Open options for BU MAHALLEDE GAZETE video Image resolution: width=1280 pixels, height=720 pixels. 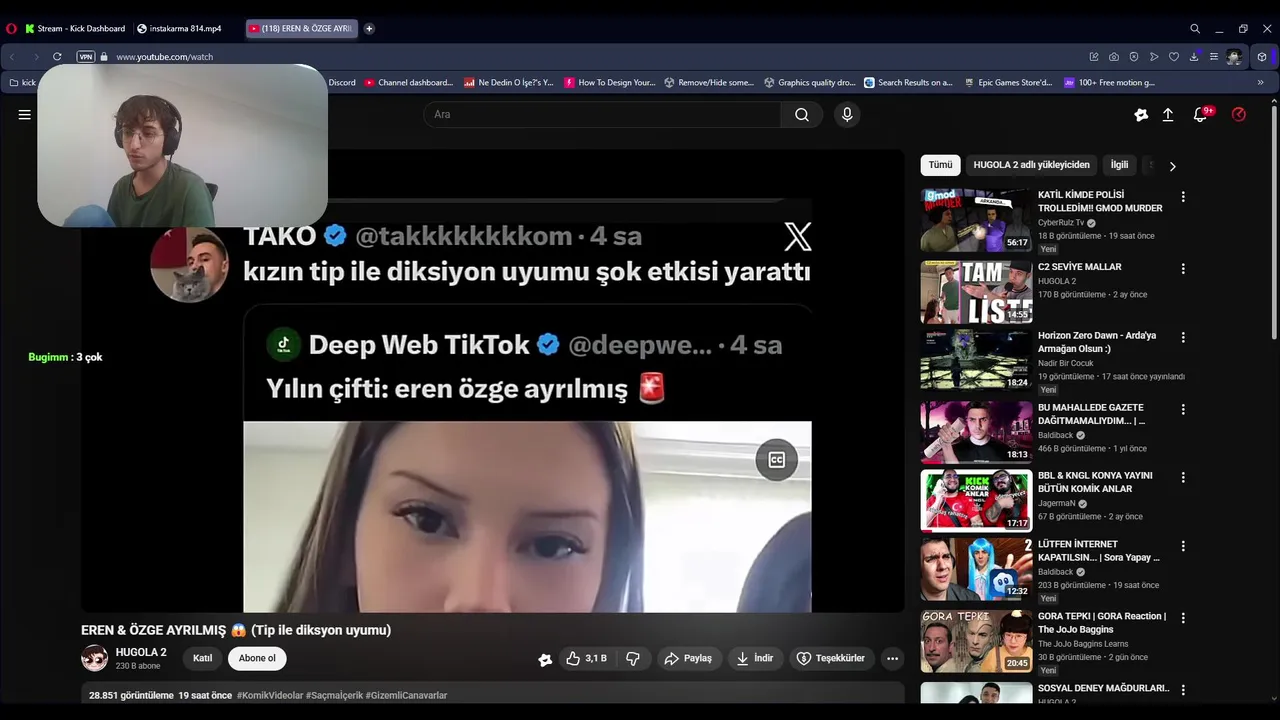click(1183, 409)
